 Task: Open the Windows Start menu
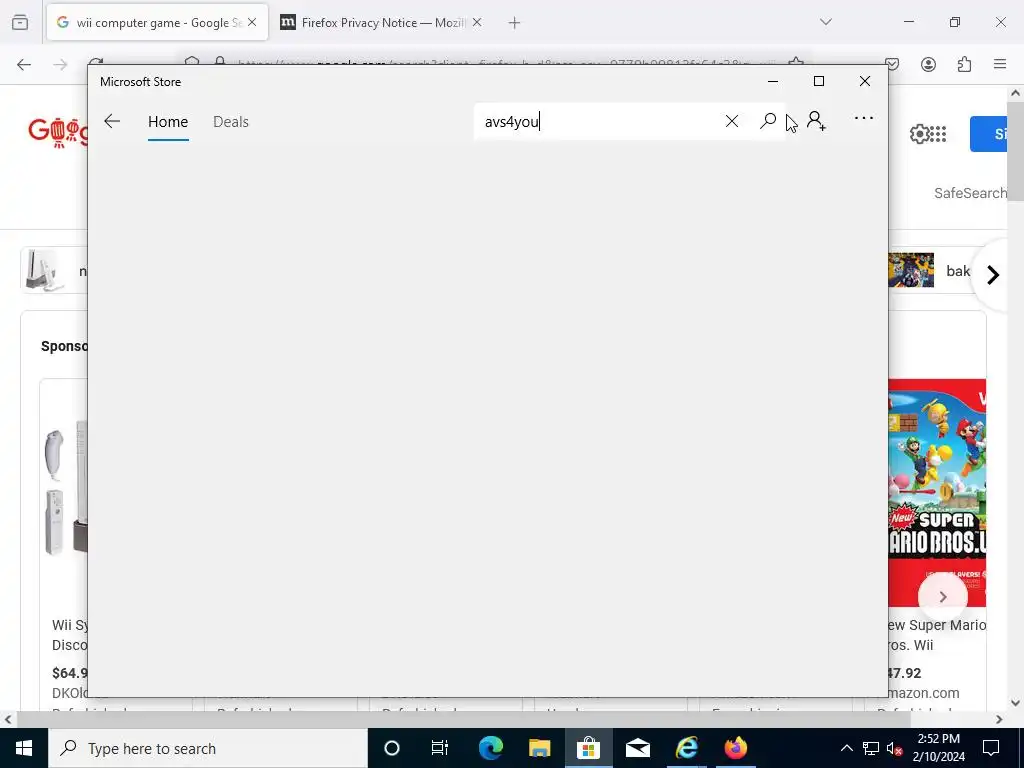click(x=24, y=748)
